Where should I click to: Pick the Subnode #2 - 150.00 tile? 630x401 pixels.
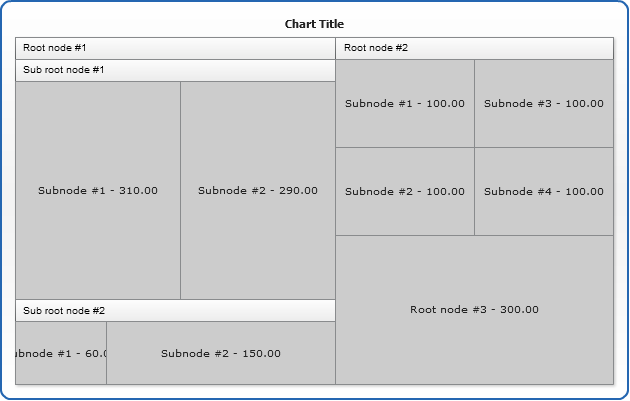tap(221, 370)
